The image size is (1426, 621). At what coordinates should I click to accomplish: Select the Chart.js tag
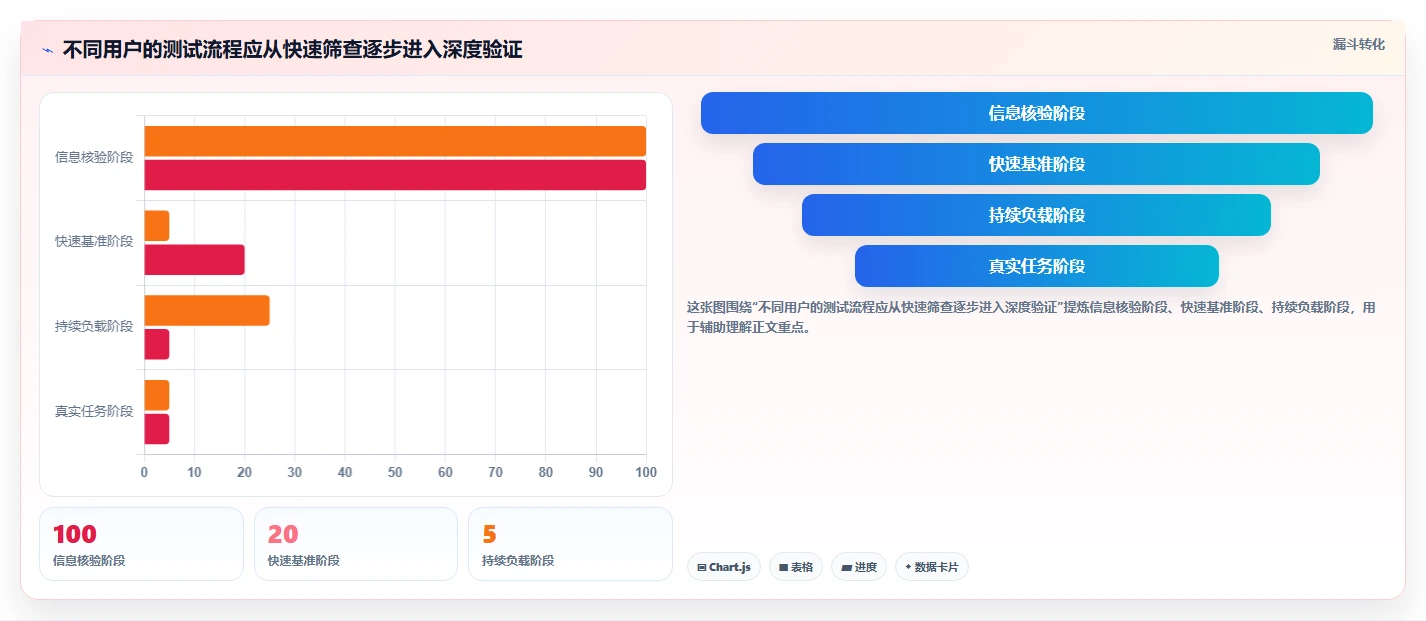[724, 567]
